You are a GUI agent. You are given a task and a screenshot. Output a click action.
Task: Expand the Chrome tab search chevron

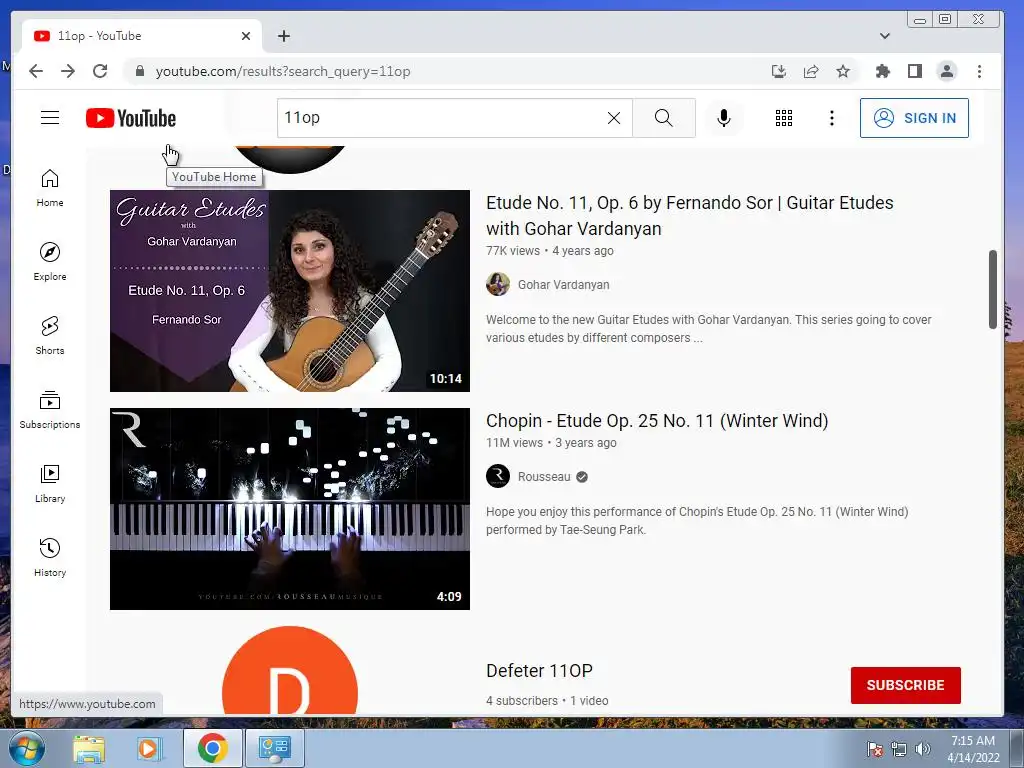(x=885, y=36)
